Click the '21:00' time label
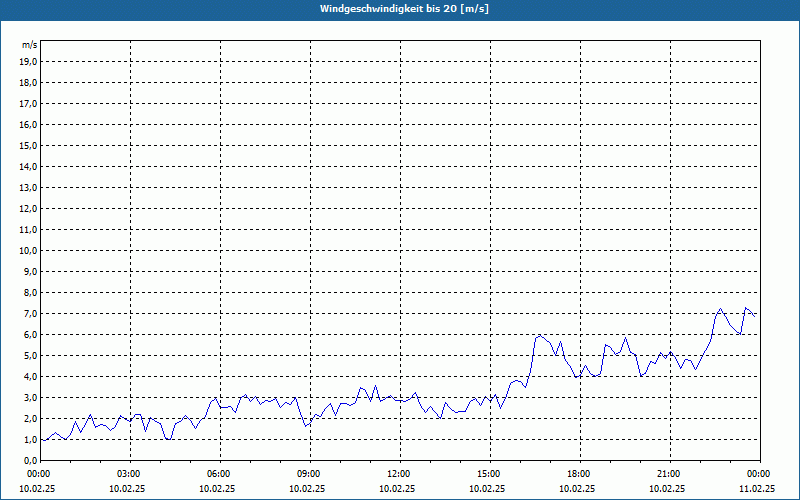 670,474
